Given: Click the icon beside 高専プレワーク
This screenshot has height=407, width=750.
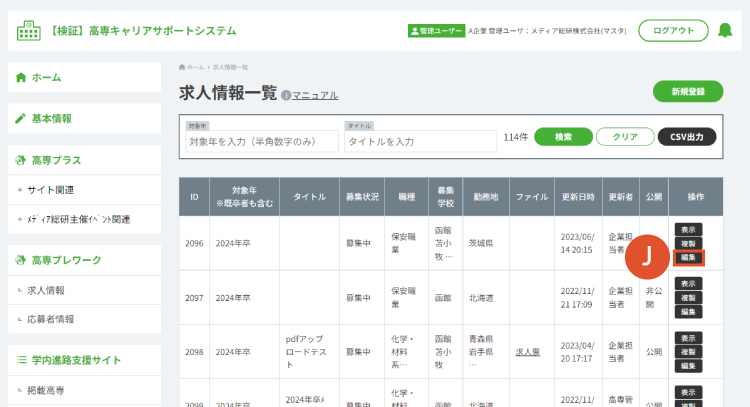Looking at the screenshot, I should point(21,260).
